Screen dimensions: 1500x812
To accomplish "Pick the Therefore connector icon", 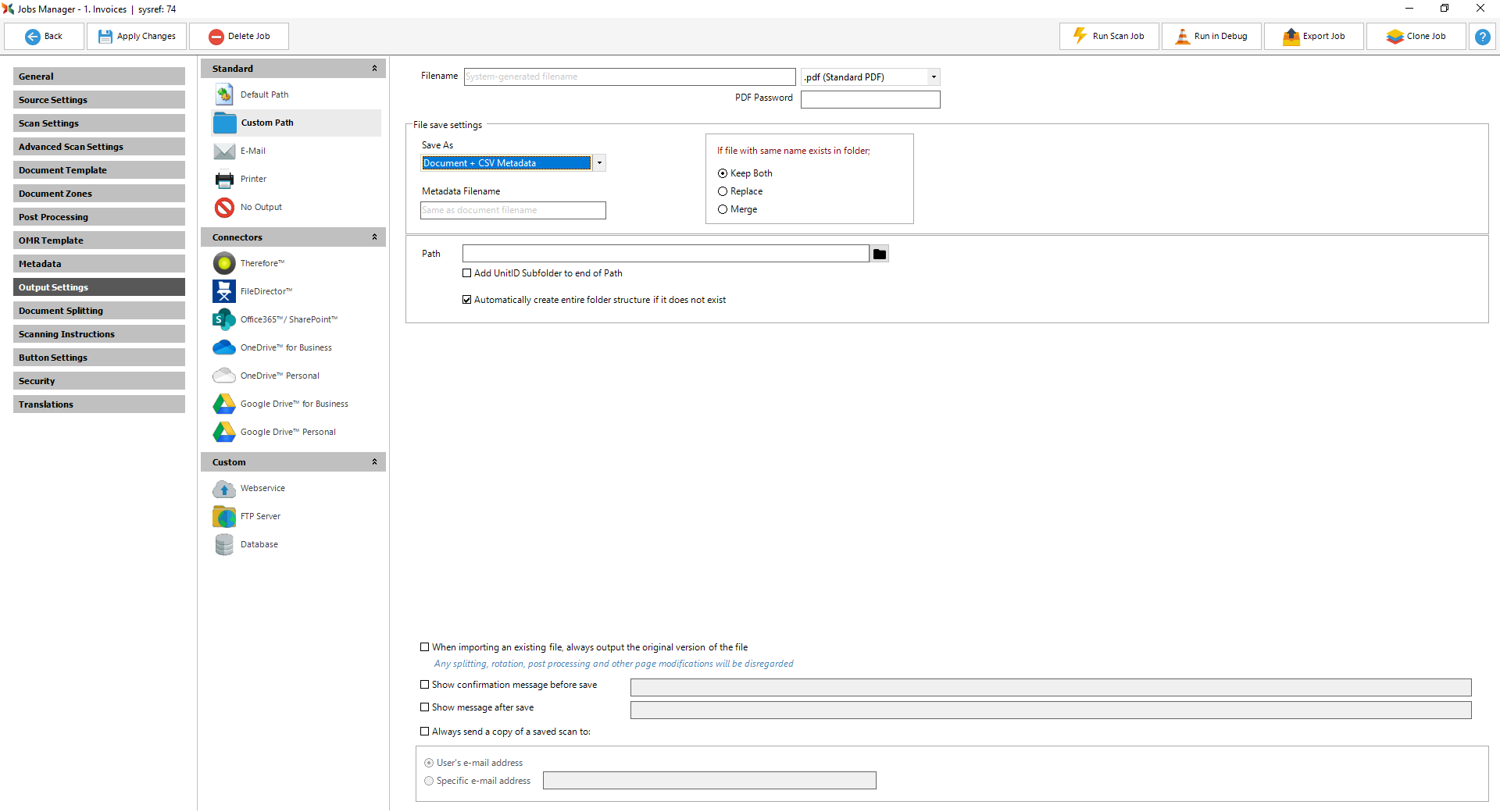I will point(224,263).
